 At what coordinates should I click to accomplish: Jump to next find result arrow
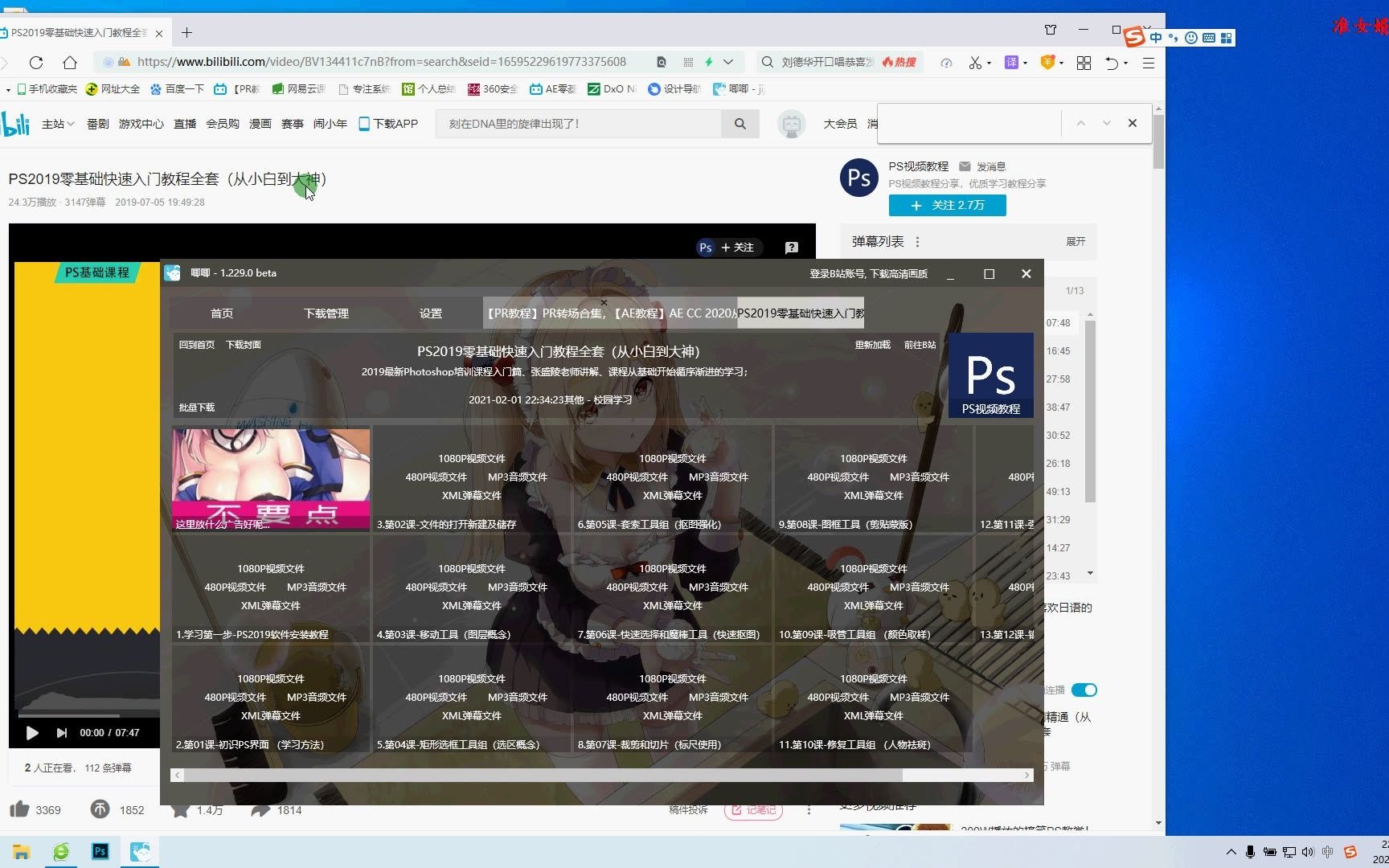click(1107, 123)
